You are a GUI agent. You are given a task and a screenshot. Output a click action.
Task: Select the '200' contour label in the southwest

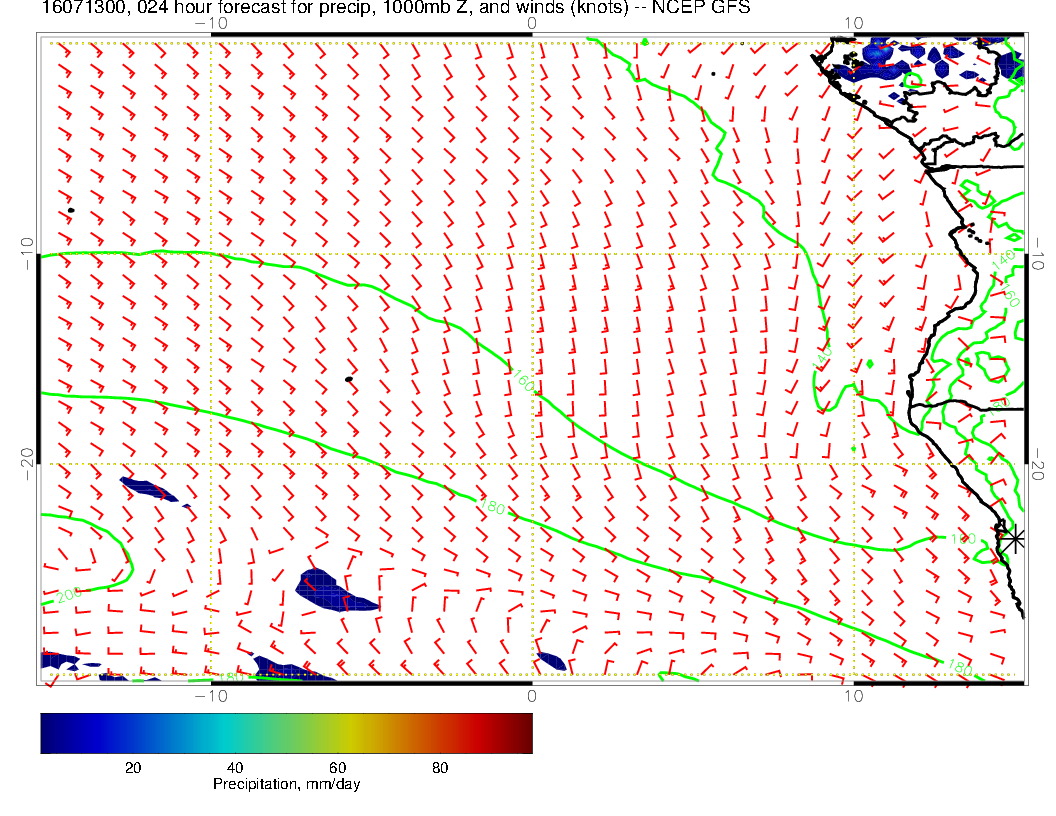pos(69,595)
